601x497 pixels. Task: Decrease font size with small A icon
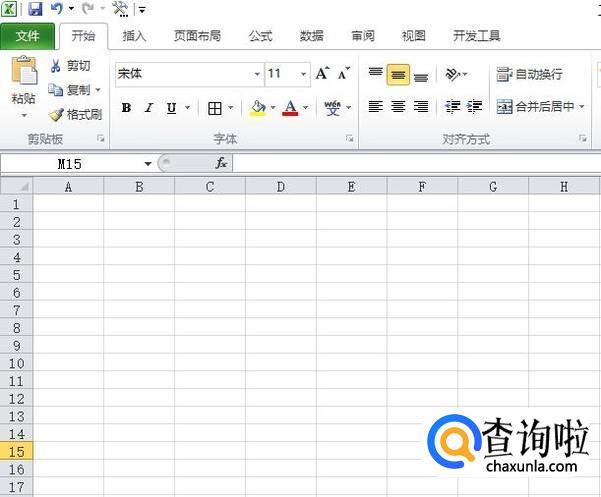344,73
